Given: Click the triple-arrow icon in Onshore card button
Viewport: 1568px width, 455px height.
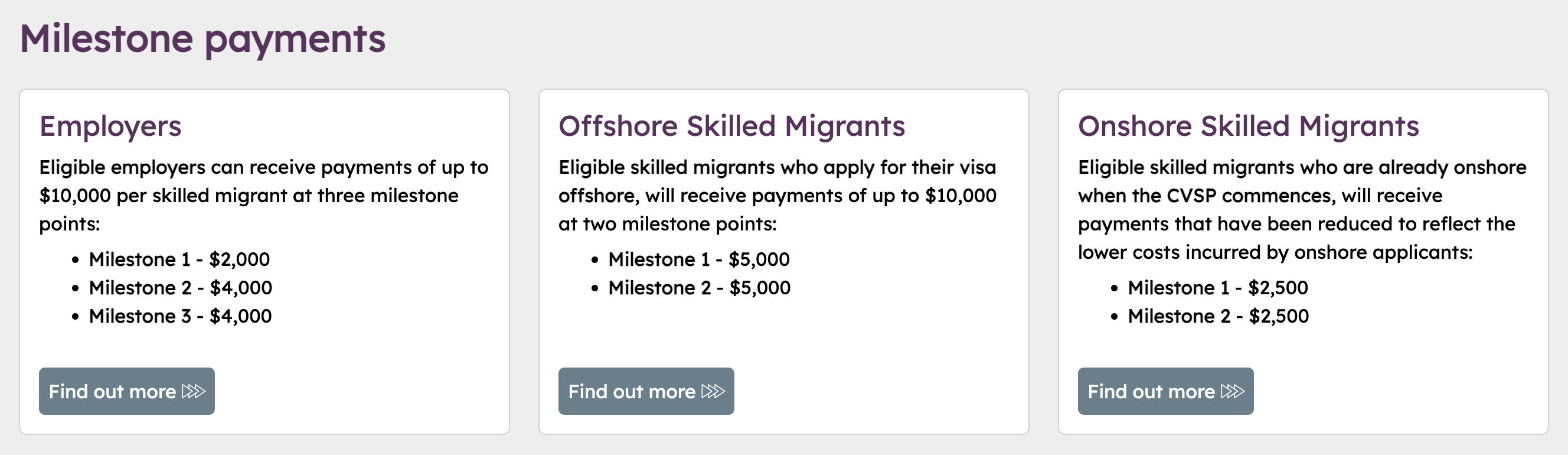Looking at the screenshot, I should tap(1232, 391).
